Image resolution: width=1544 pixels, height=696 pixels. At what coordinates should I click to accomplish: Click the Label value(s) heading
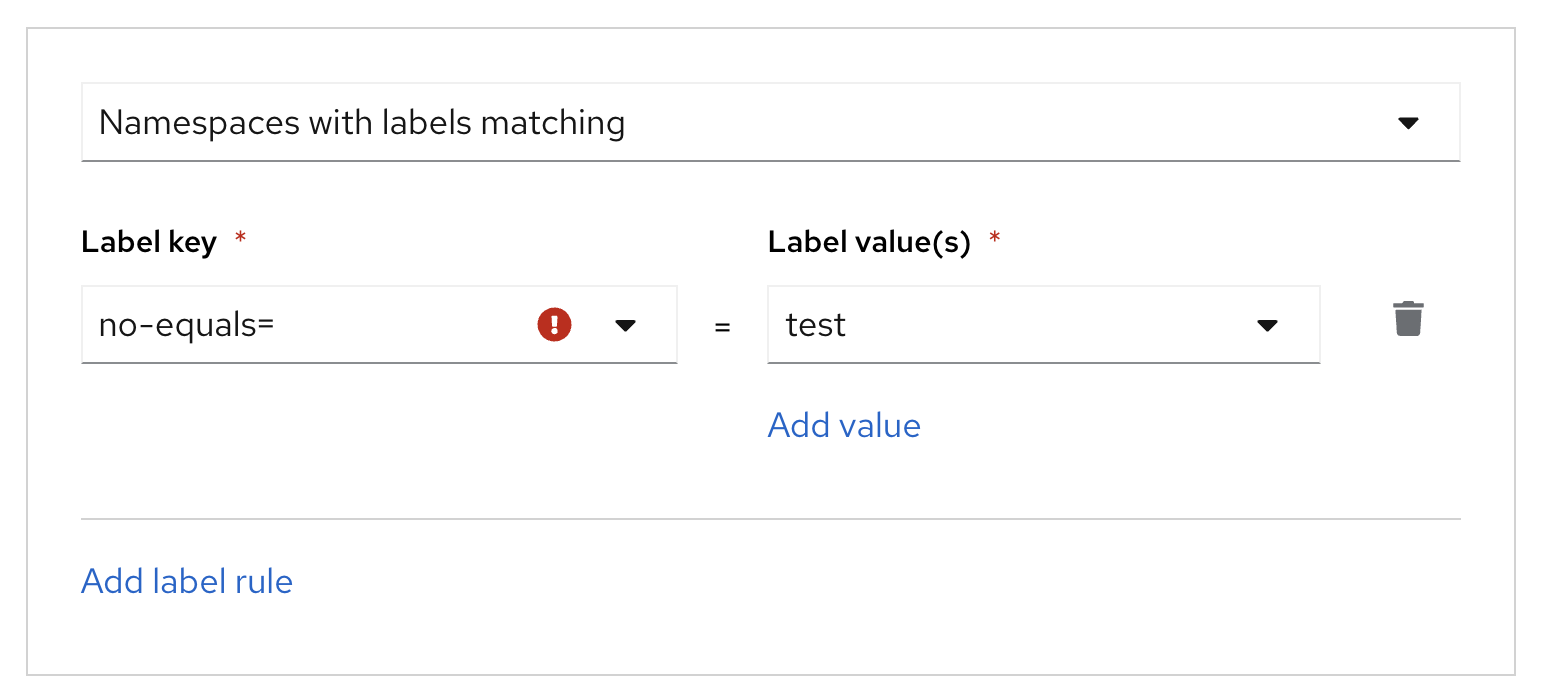[x=869, y=242]
